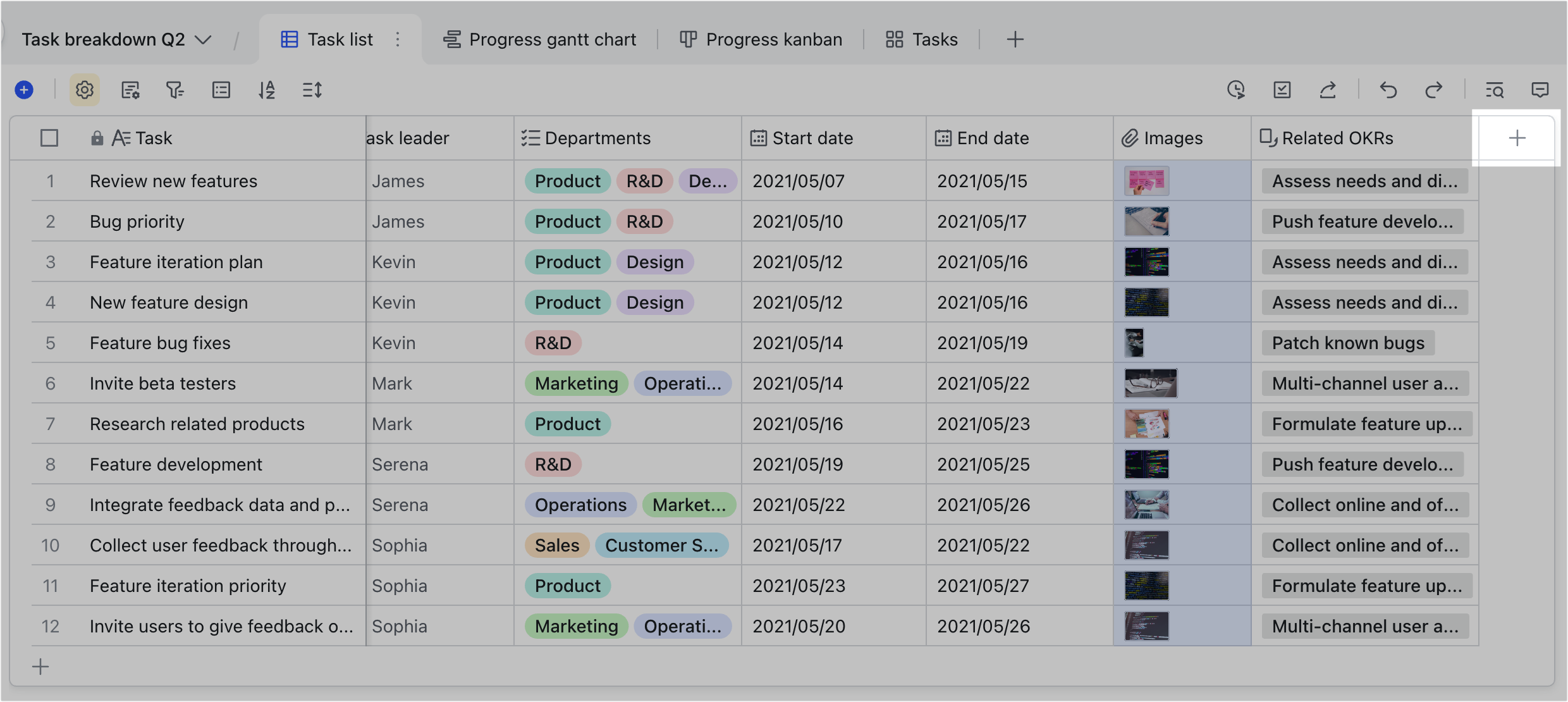Viewport: 1568px width, 702px height.
Task: Click the blue add record button
Action: tap(24, 90)
